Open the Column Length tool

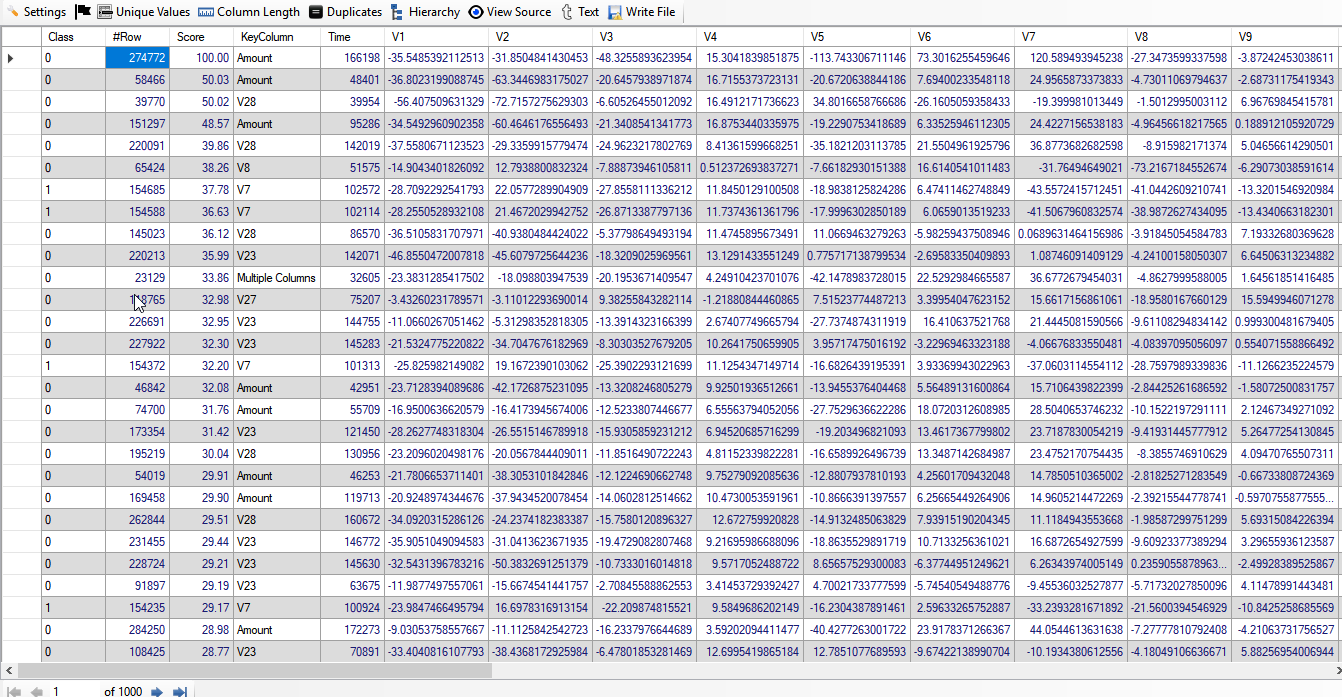click(249, 12)
